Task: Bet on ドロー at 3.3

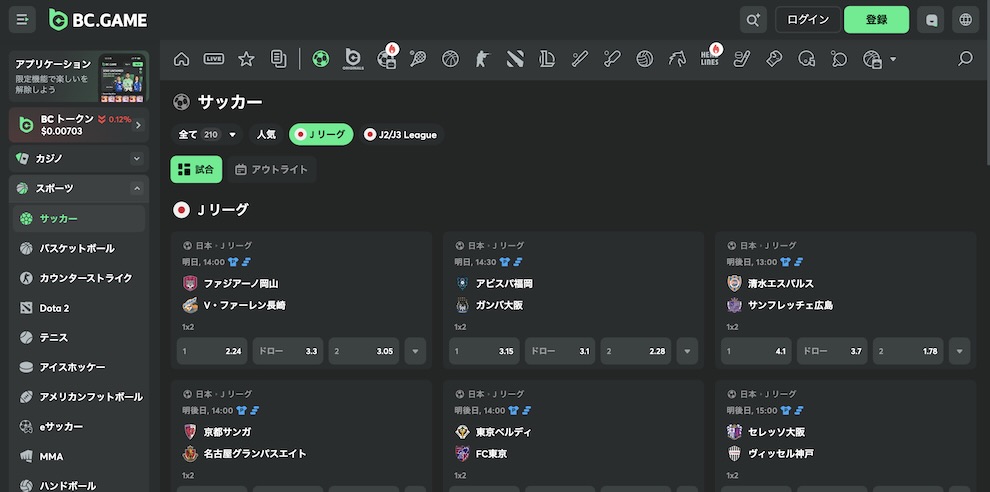Action: pyautogui.click(x=288, y=351)
